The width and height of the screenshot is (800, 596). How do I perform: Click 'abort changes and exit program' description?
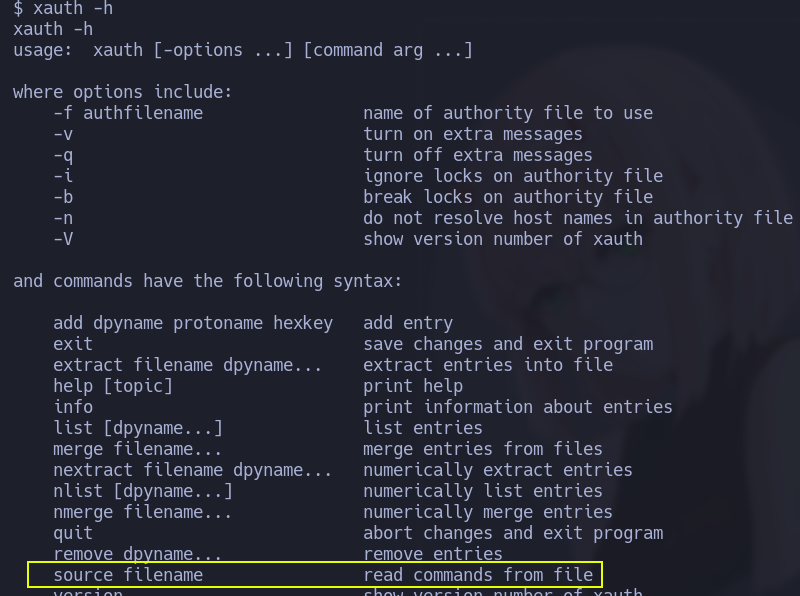click(513, 533)
